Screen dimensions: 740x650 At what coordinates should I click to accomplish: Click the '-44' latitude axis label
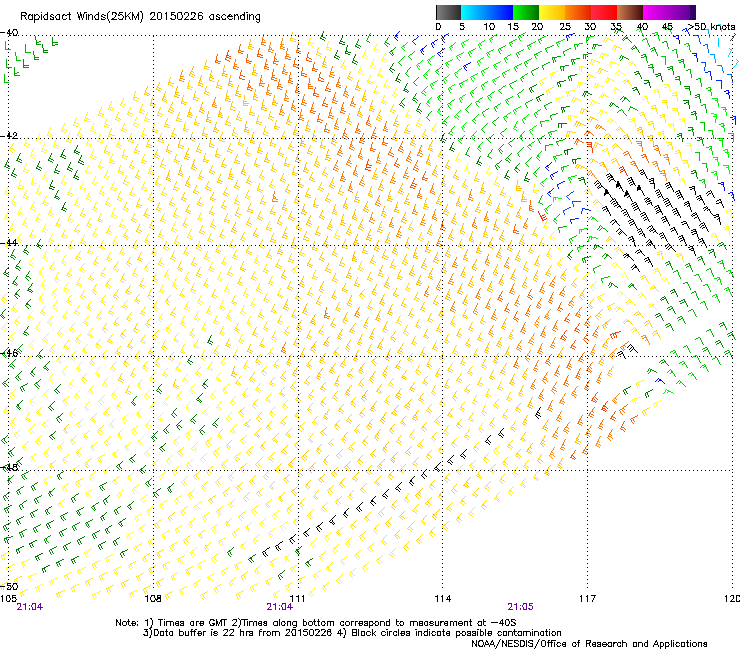click(x=9, y=243)
